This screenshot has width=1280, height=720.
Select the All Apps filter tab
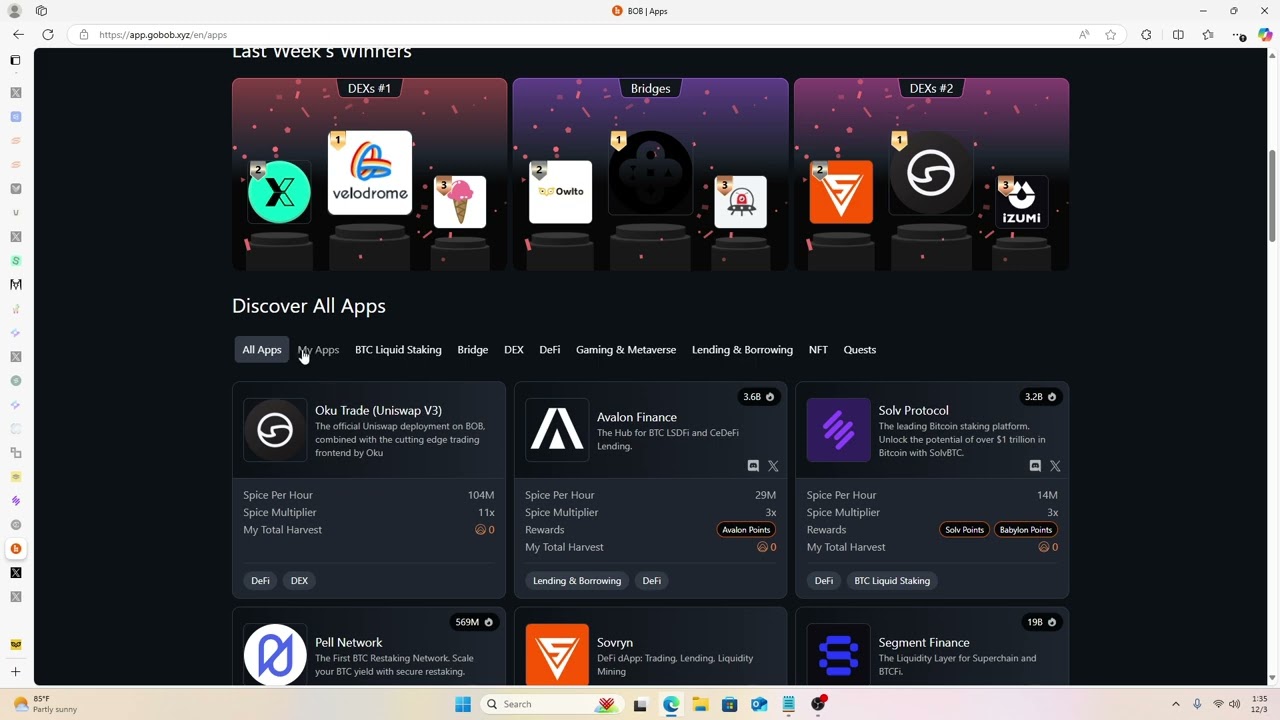(x=262, y=350)
